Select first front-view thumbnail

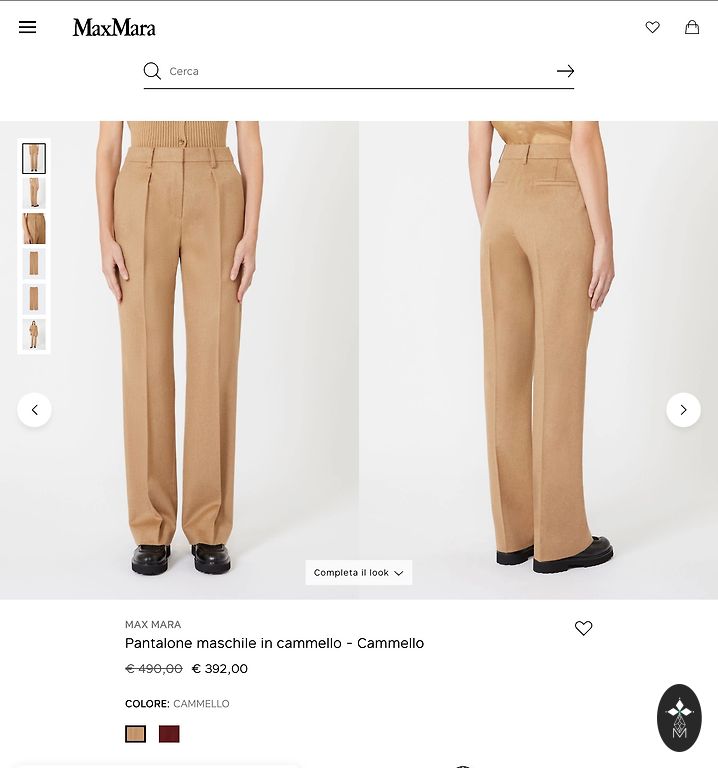(34, 158)
